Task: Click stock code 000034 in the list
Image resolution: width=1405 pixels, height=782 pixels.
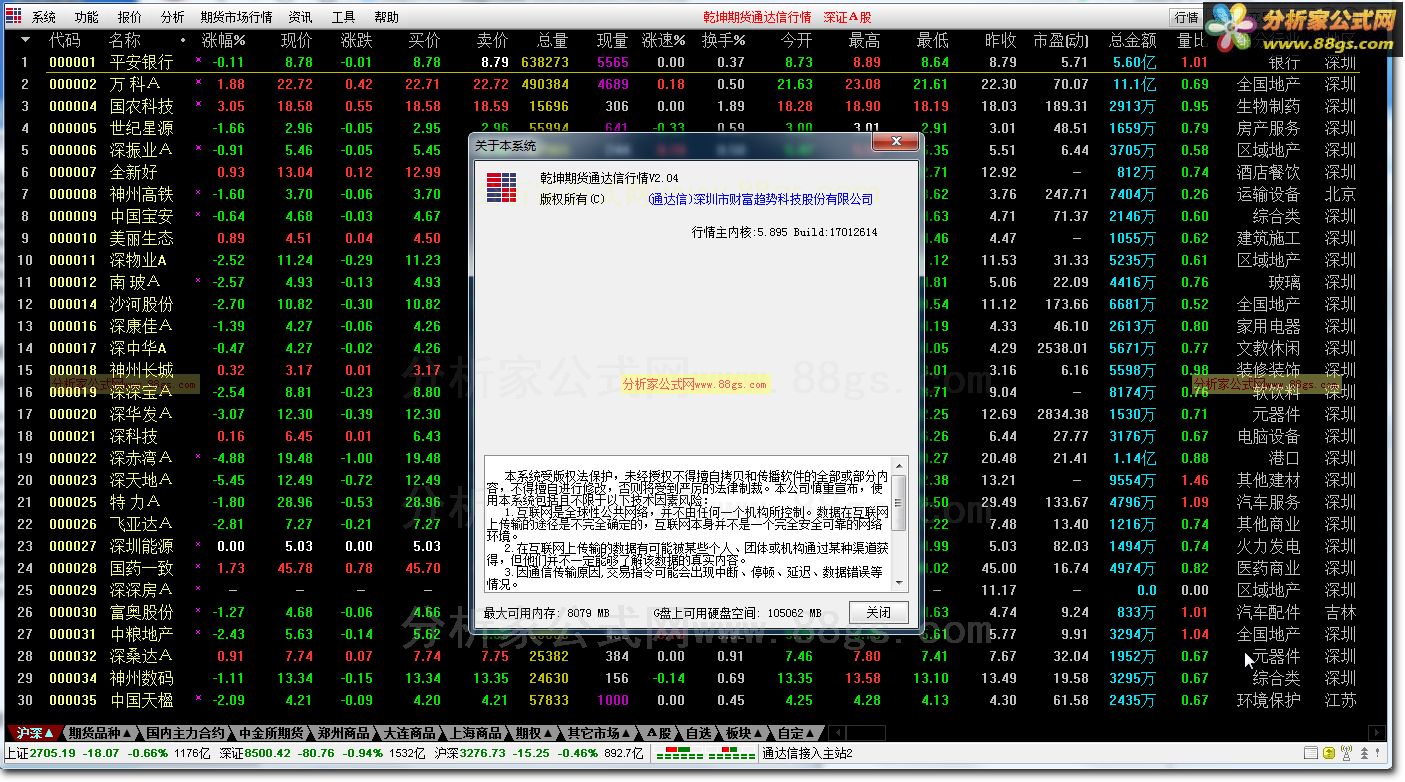Action: (73, 678)
